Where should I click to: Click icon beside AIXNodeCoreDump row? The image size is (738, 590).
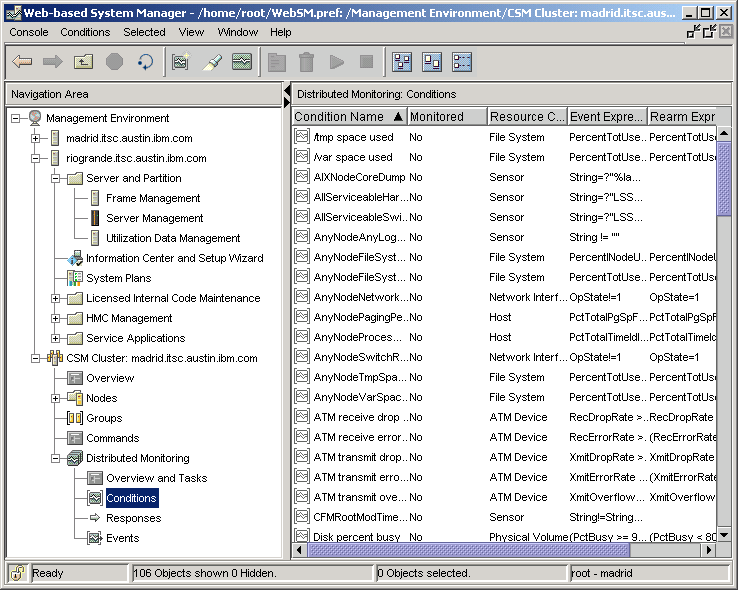coord(301,176)
